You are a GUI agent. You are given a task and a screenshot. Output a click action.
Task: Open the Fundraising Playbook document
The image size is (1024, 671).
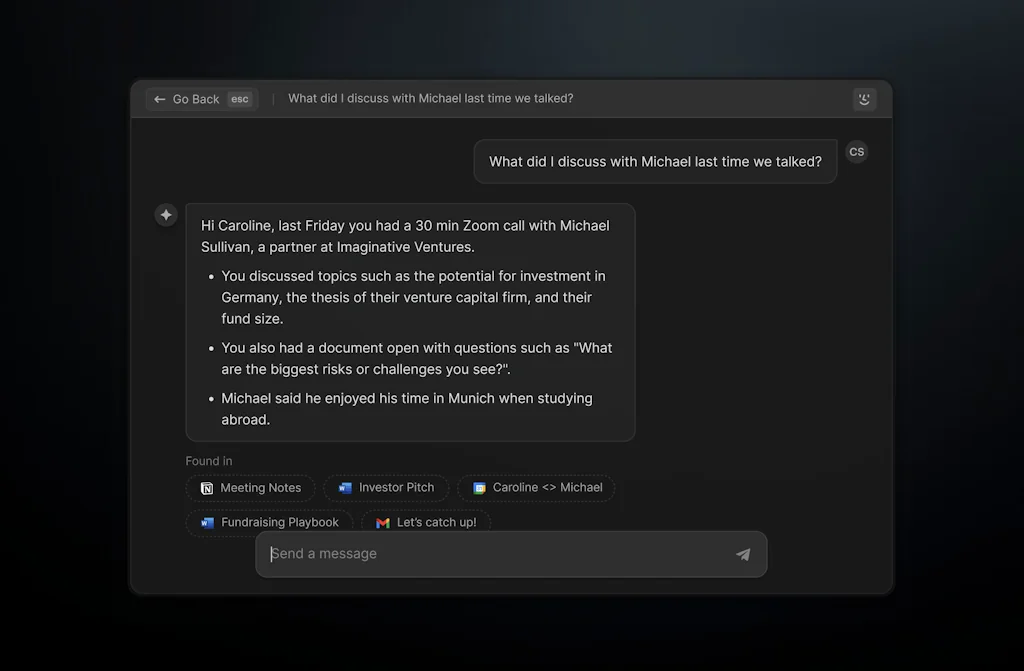tap(268, 522)
